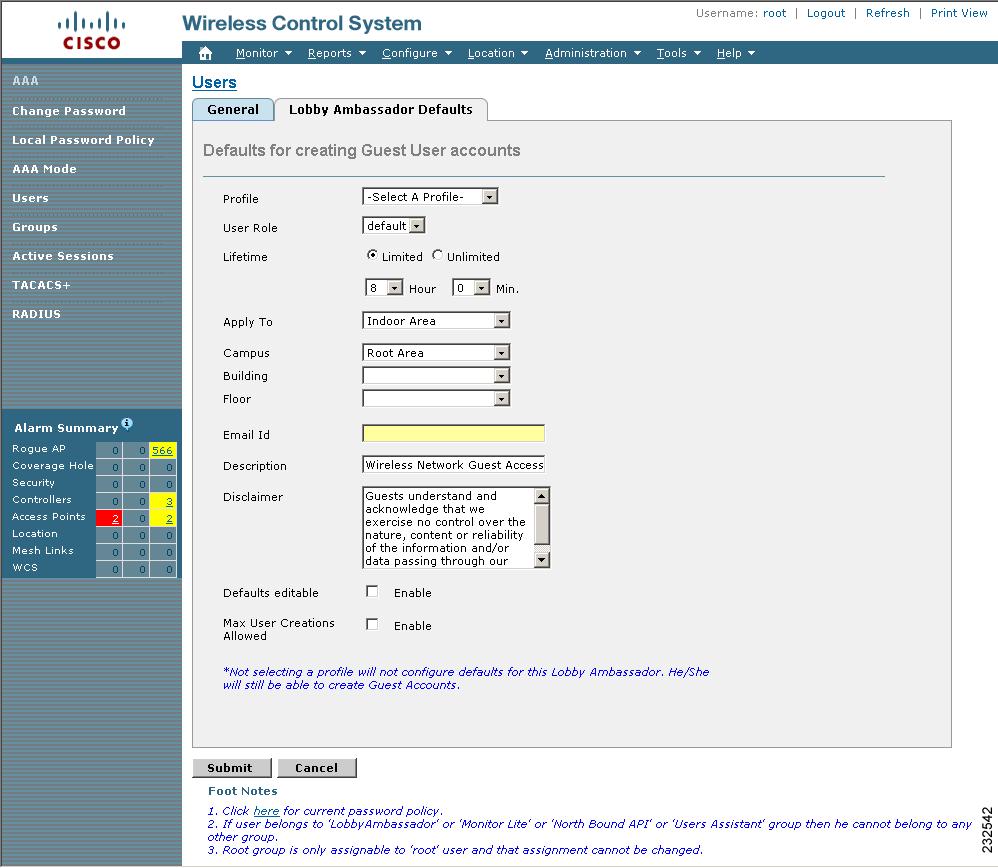Click the Cisco logo

pyautogui.click(x=91, y=31)
